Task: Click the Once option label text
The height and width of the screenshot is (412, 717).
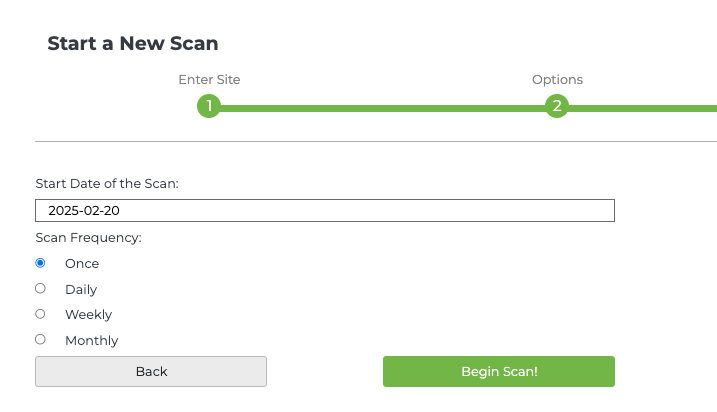Action: (x=82, y=264)
